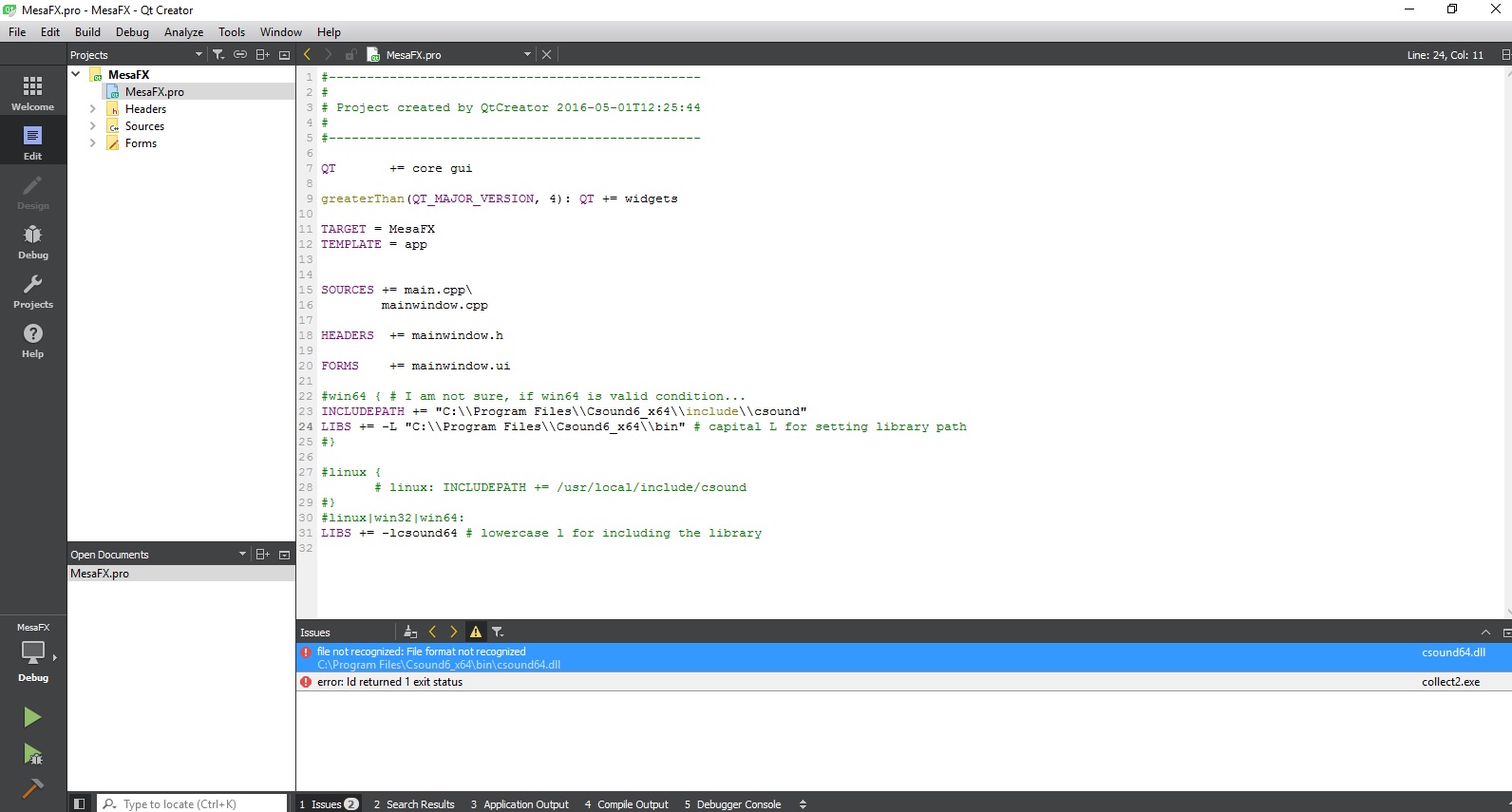The width and height of the screenshot is (1512, 812).
Task: Expand the Headers folder
Action: click(92, 109)
